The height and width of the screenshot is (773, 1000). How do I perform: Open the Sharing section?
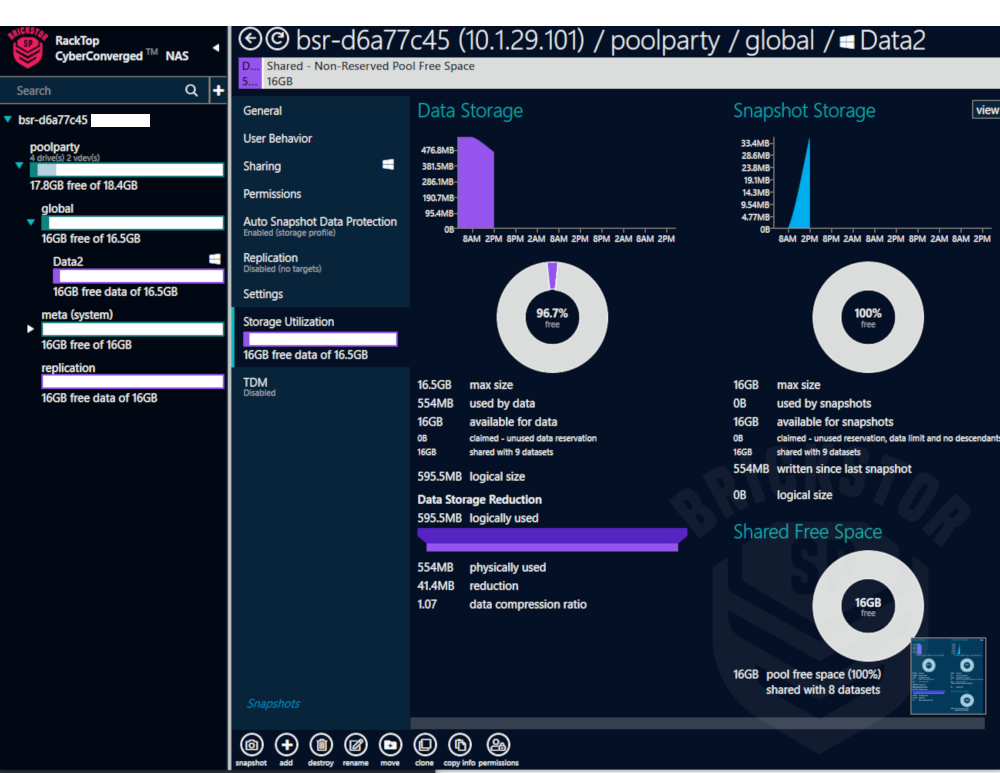262,166
